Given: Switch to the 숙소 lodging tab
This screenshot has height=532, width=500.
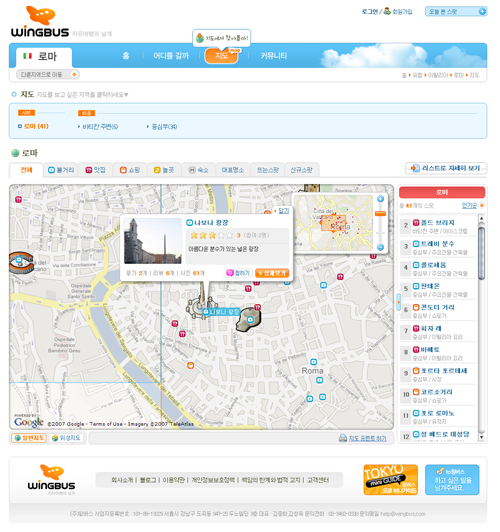Looking at the screenshot, I should coord(199,170).
